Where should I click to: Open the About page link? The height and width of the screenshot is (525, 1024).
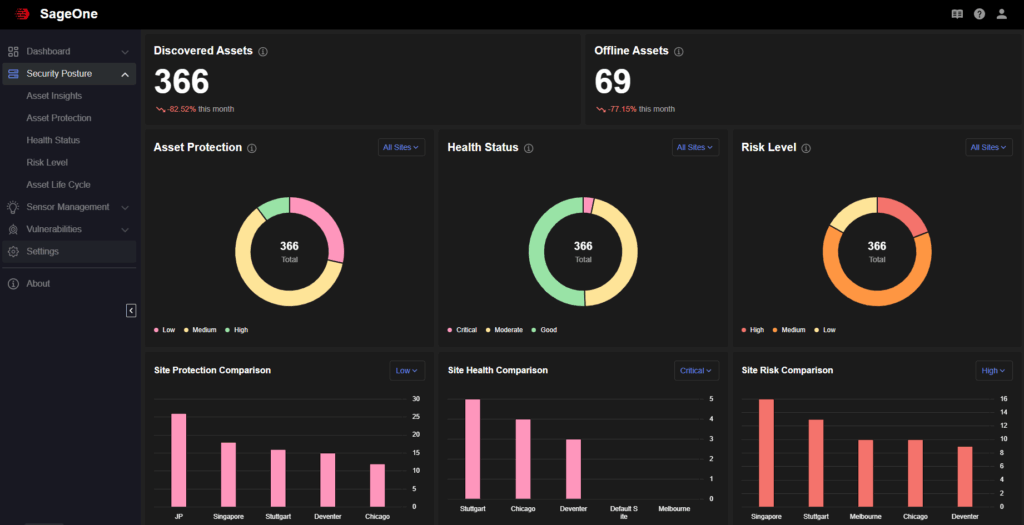coord(38,283)
